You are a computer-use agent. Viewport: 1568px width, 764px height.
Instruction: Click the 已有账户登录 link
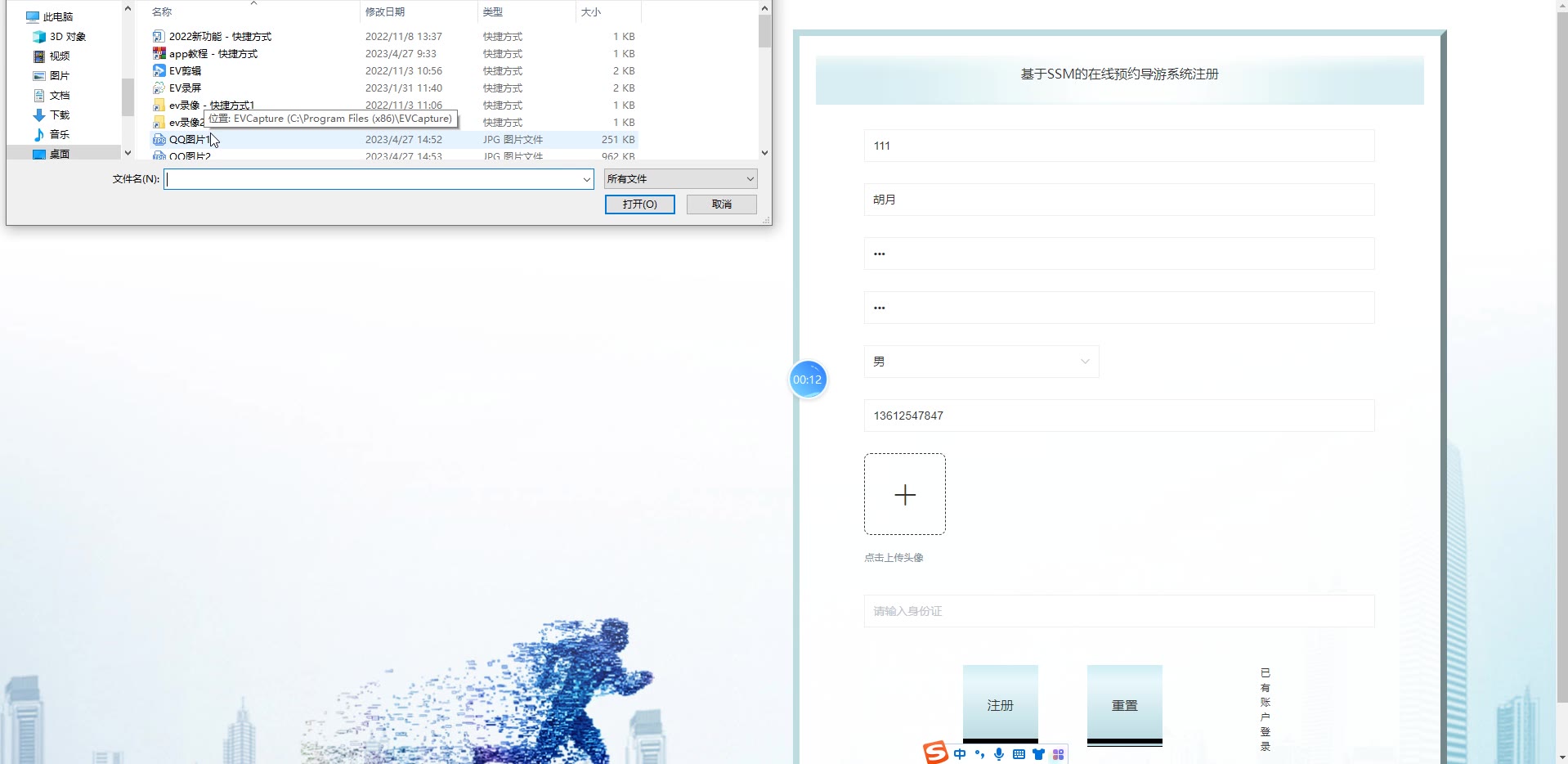point(1265,709)
